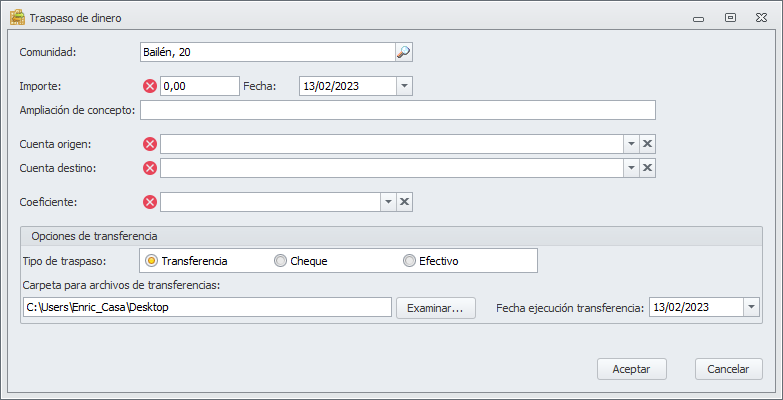Click the Examinar browse button

[434, 307]
